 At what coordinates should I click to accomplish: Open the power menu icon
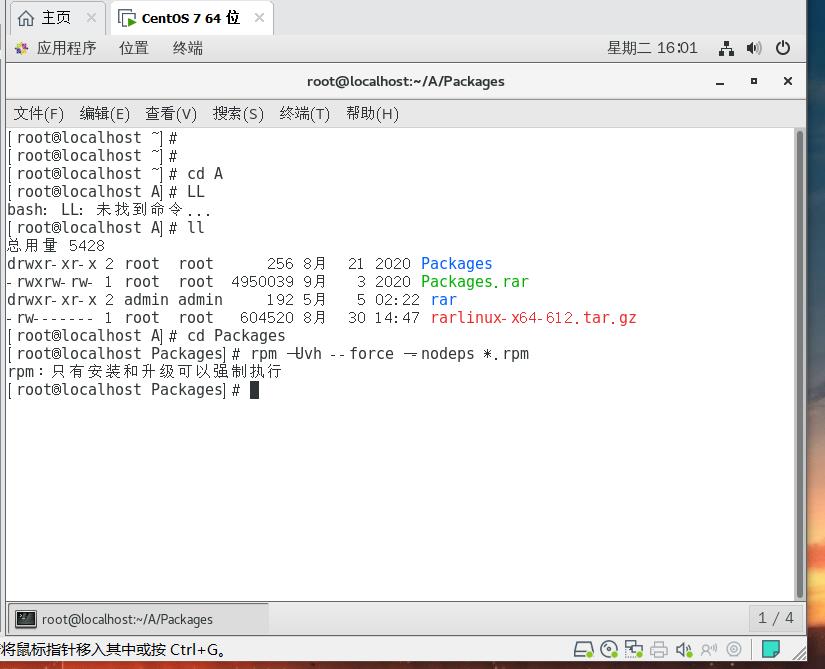(x=783, y=48)
